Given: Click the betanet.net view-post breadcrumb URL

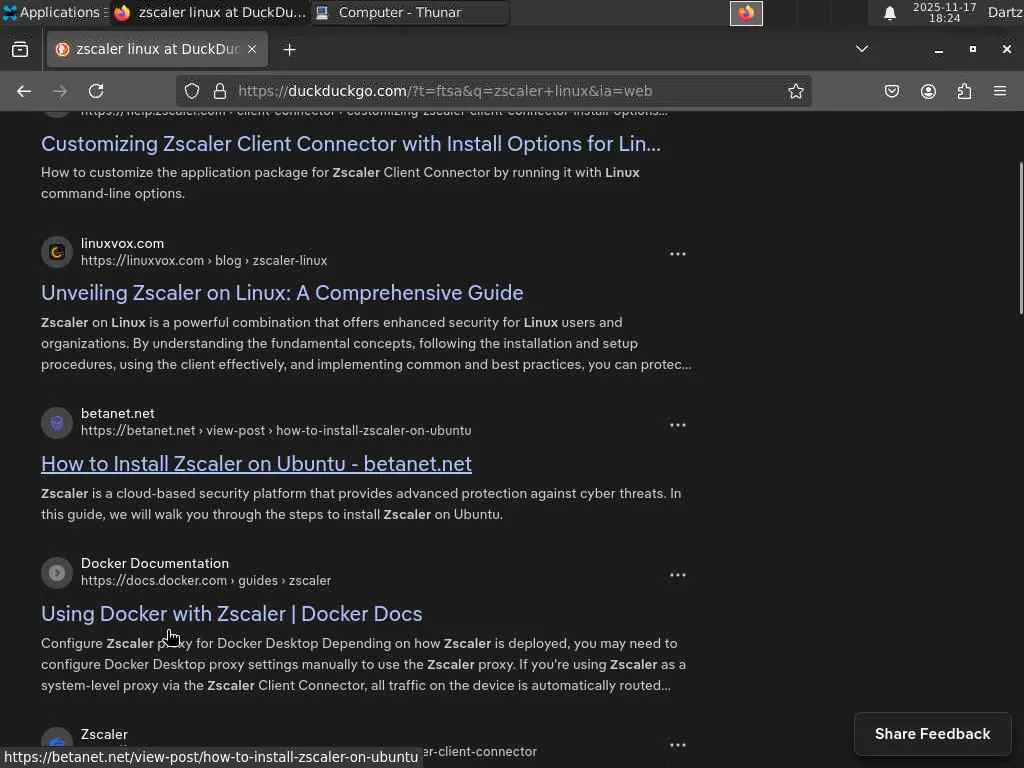Looking at the screenshot, I should 276,431.
